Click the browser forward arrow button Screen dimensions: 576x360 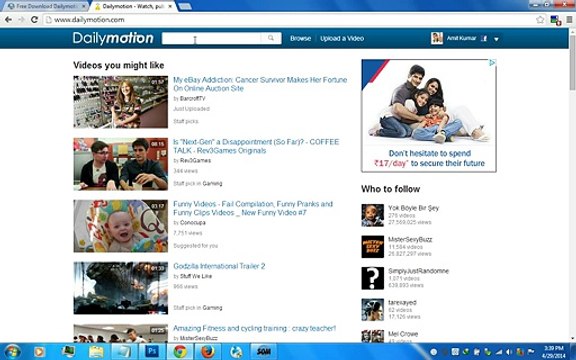(x=21, y=20)
